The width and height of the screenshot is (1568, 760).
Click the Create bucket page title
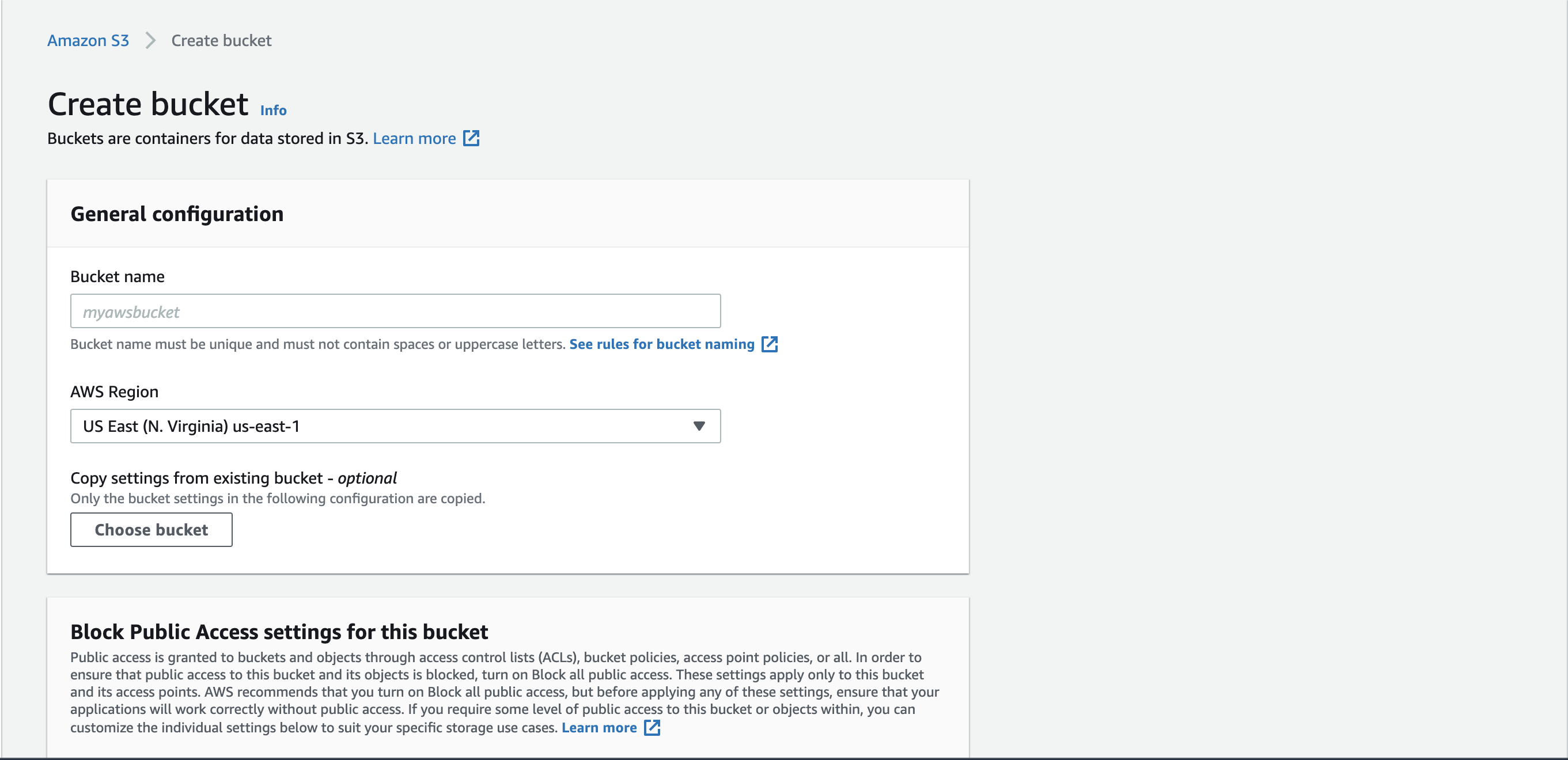[148, 104]
